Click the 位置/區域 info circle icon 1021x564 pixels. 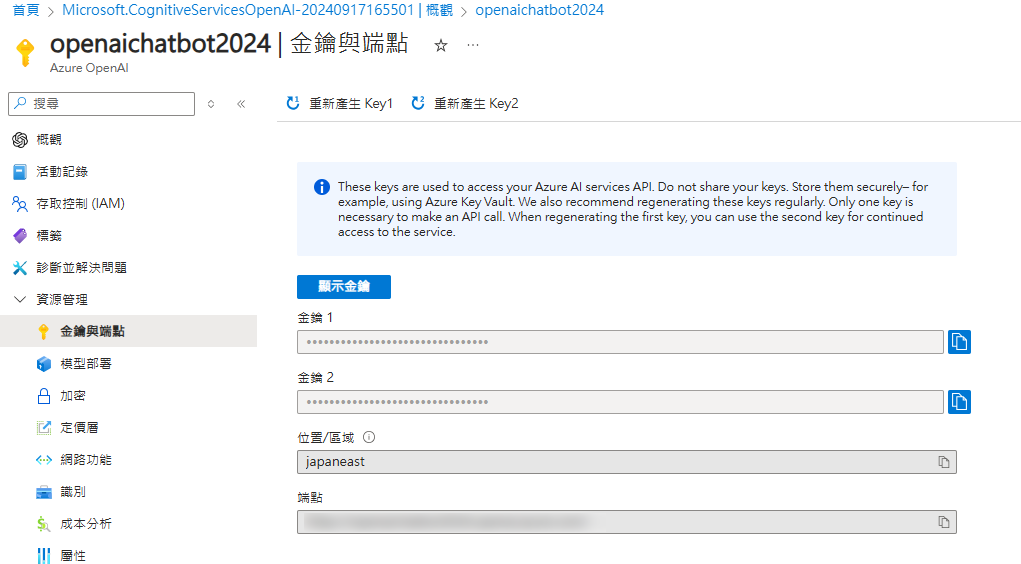[369, 437]
